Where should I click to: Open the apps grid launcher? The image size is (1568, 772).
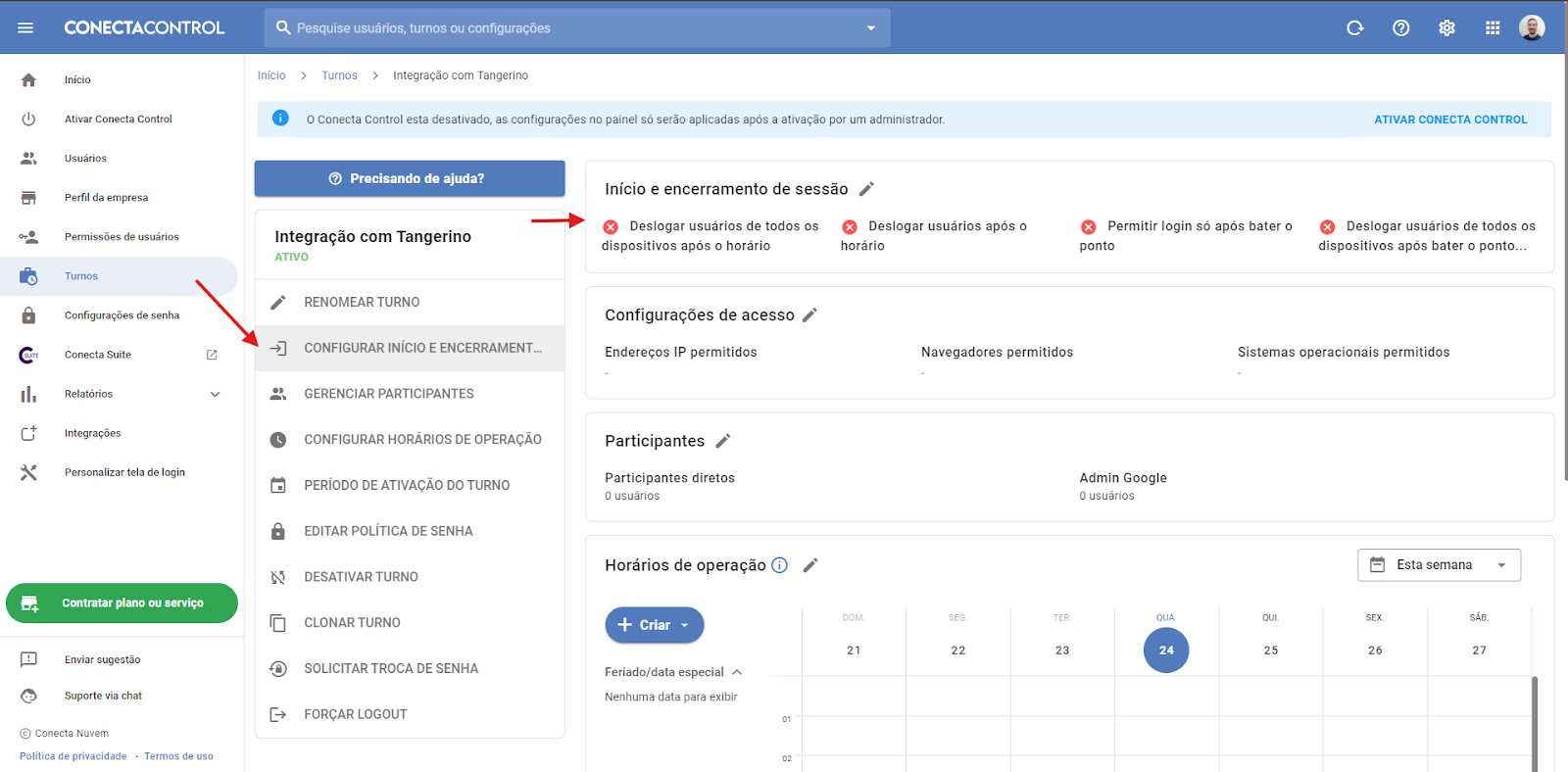(x=1493, y=27)
